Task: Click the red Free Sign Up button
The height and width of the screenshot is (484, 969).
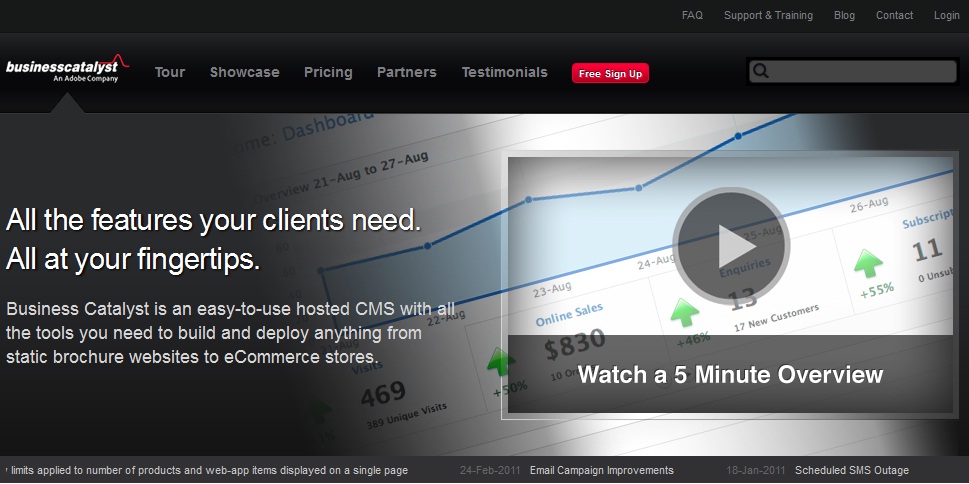Action: (x=610, y=74)
